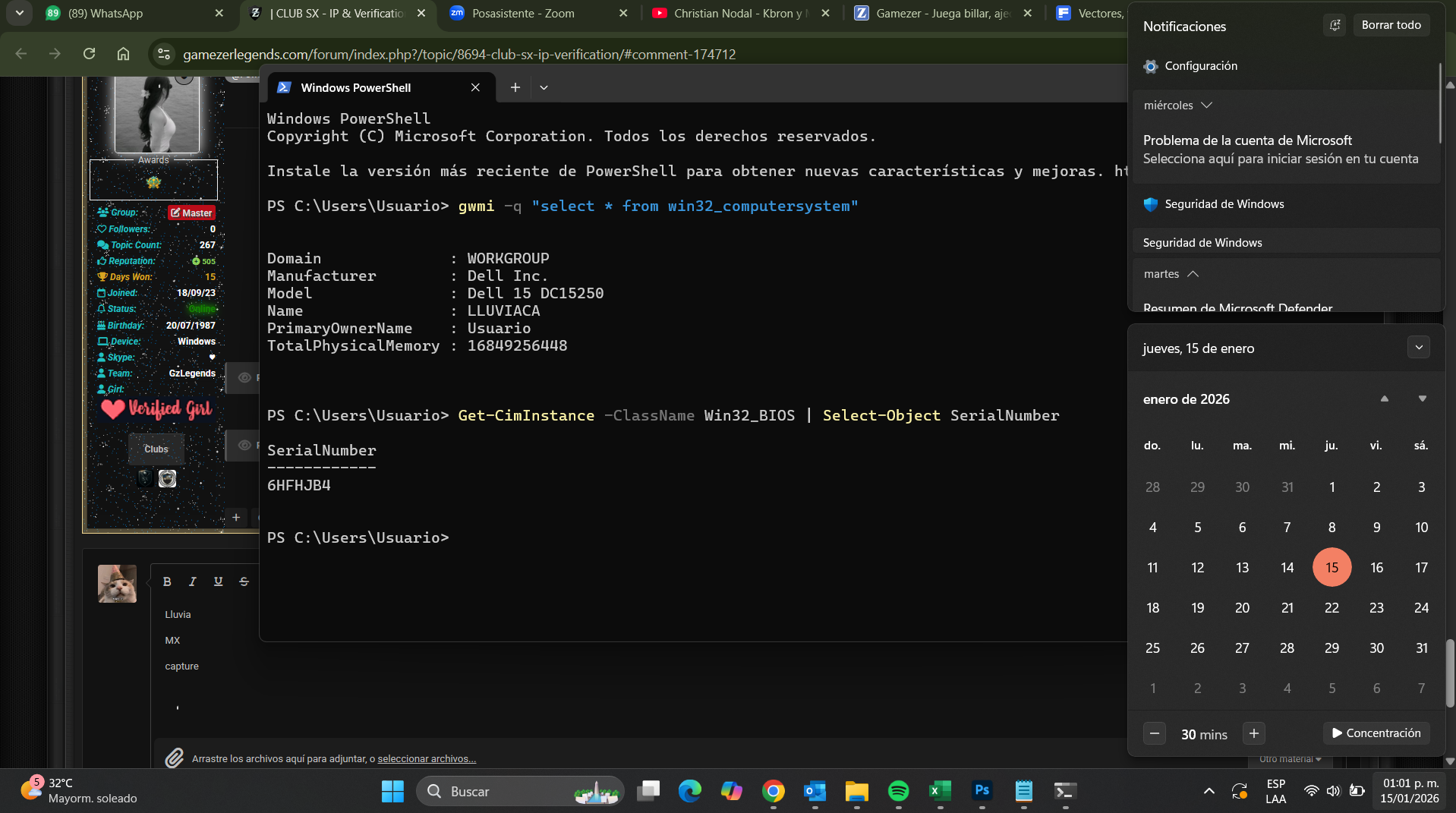The width and height of the screenshot is (1456, 813).
Task: Collapse the calendar with chevron button
Action: 1418,348
